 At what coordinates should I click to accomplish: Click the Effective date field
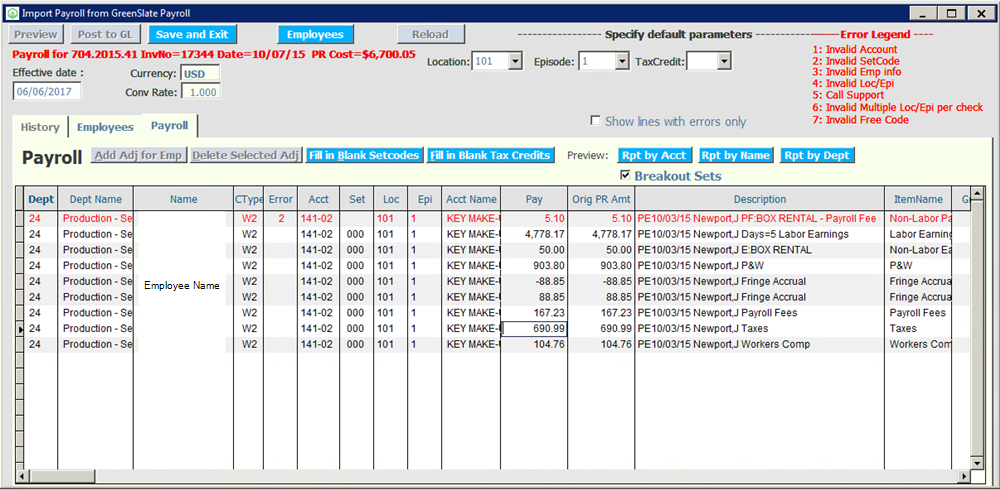(x=47, y=91)
